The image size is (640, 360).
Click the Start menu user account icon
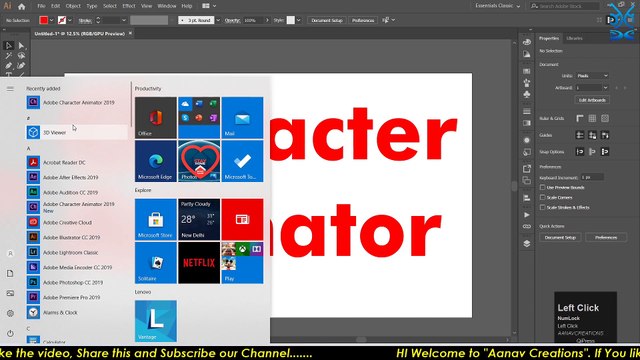(x=10, y=253)
